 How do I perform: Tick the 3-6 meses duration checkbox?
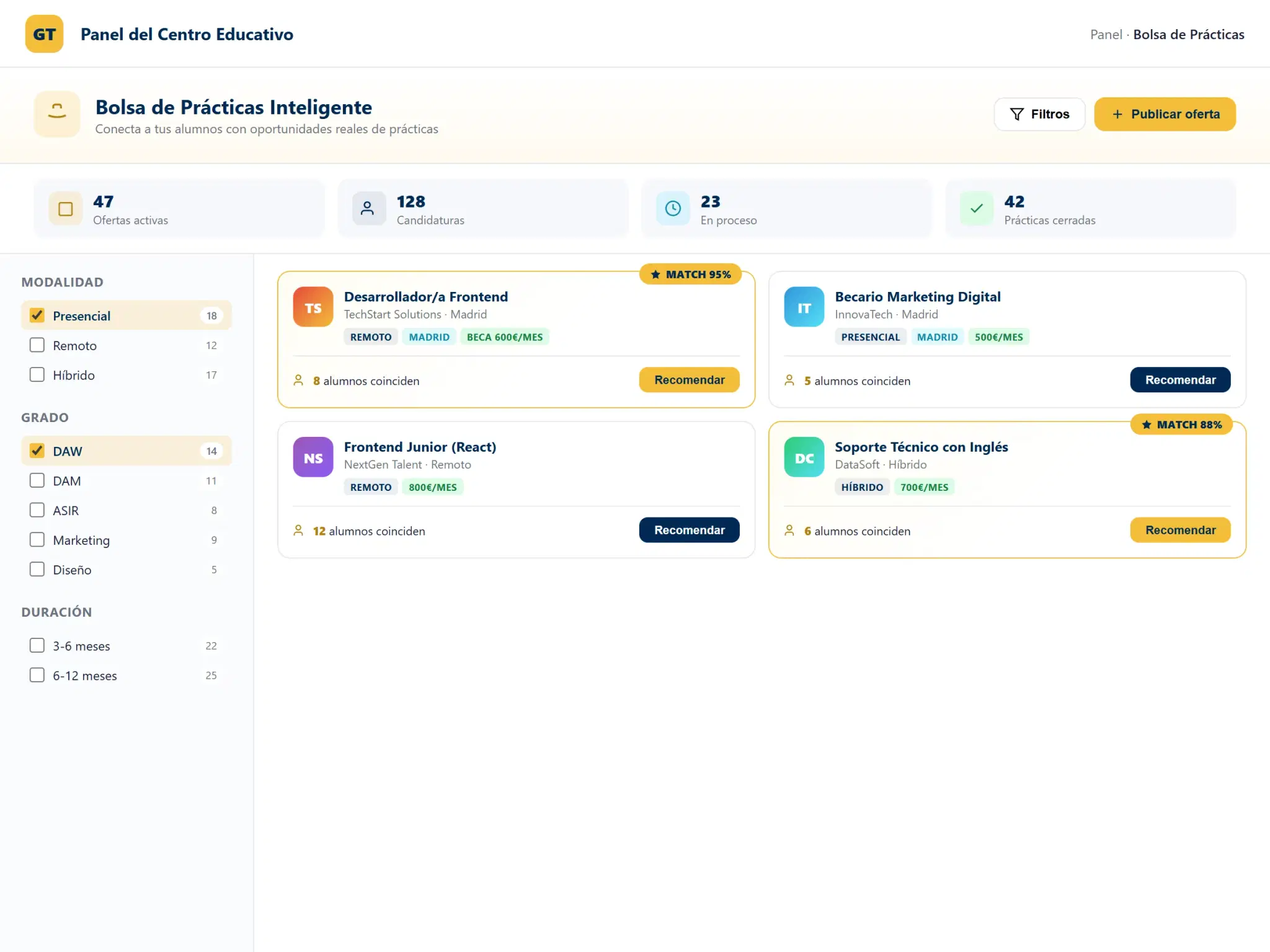[37, 645]
